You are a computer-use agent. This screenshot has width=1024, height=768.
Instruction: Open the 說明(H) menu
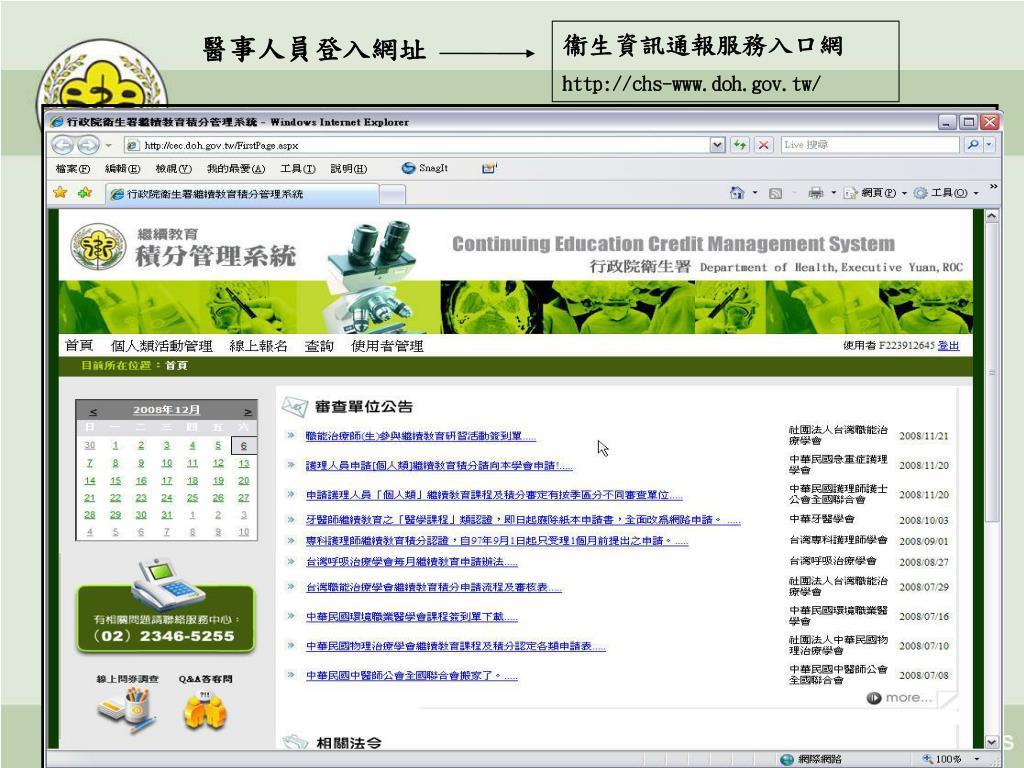tap(348, 168)
